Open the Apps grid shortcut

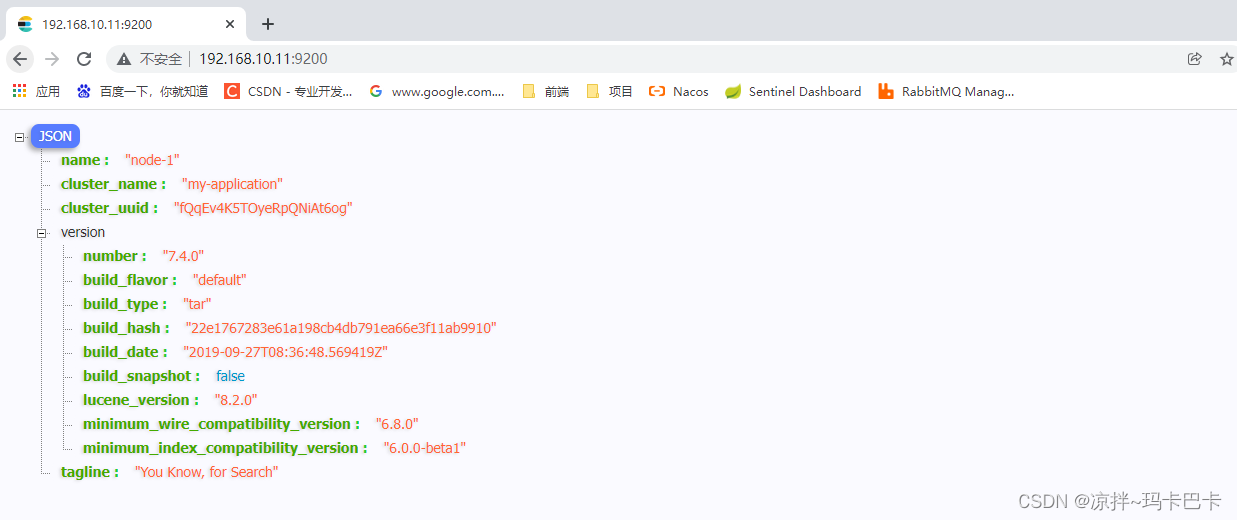click(x=36, y=91)
